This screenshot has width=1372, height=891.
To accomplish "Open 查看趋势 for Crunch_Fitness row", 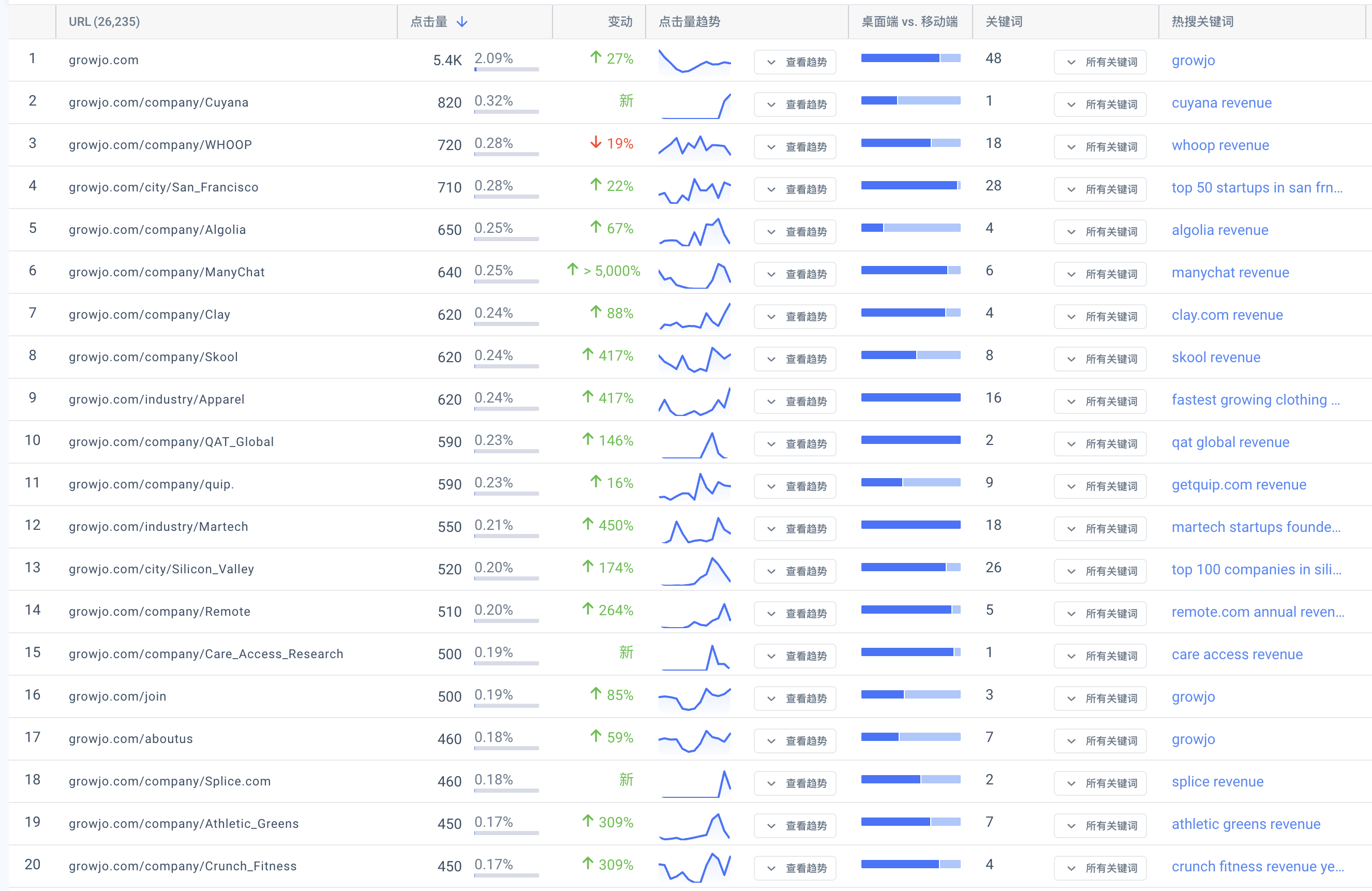I will pos(795,868).
